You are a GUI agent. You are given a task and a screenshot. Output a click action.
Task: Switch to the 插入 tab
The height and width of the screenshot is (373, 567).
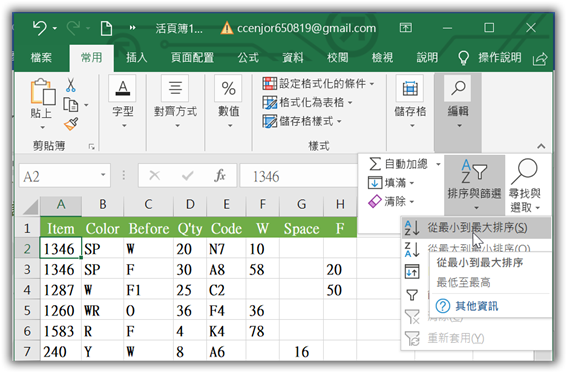pos(136,57)
